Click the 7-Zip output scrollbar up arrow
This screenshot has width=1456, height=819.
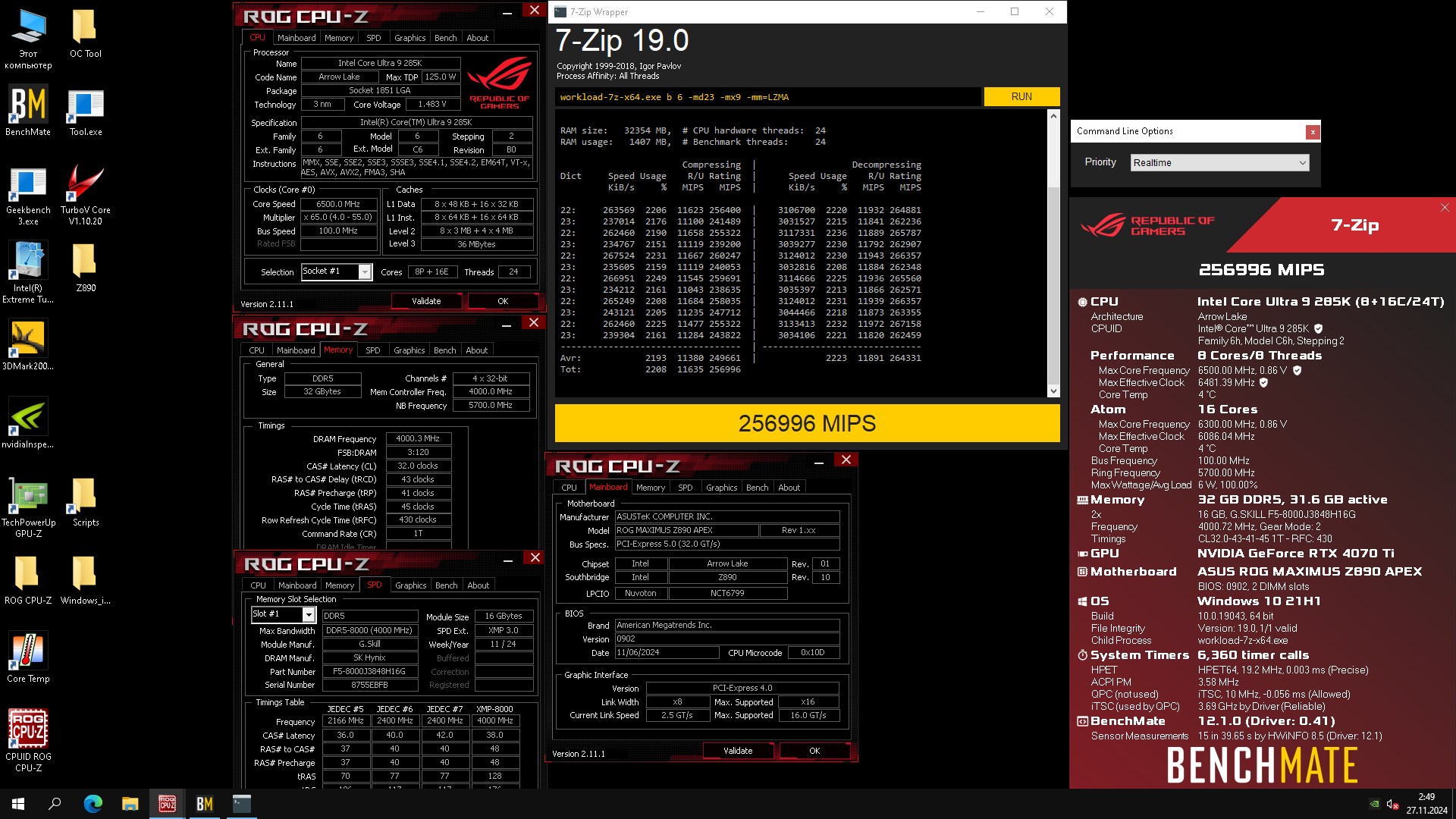[1053, 116]
